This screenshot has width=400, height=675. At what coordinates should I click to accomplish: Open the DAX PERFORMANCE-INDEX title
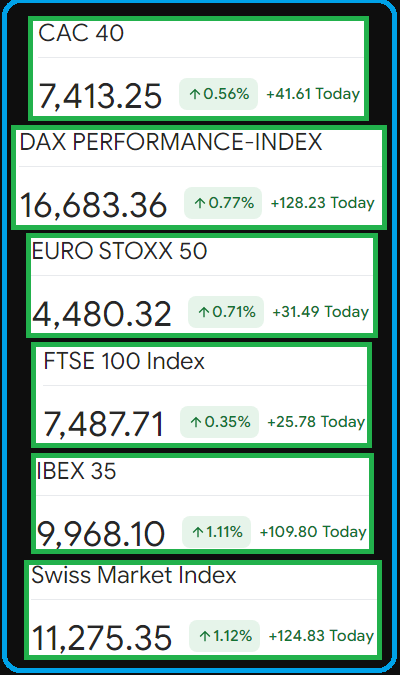(171, 142)
